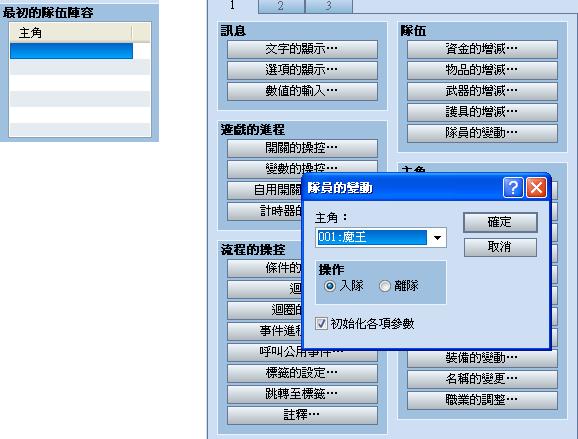Viewport: 578px width, 439px height.
Task: Click the 名稱的變更 button
Action: 482,379
